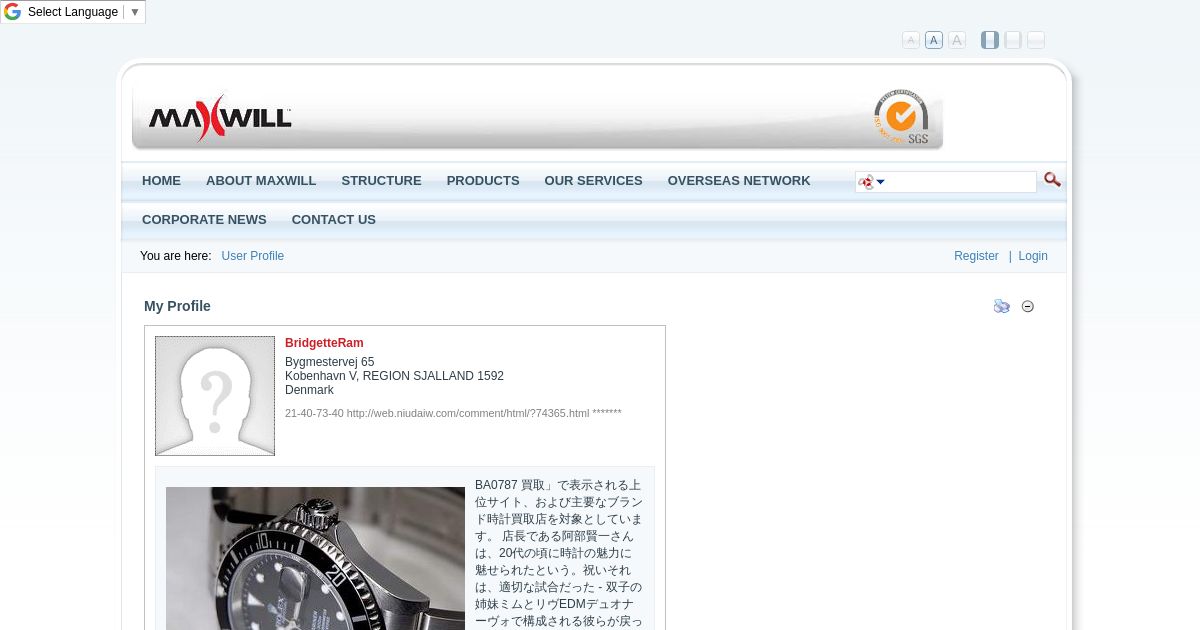Choose the widest page width layout

[1036, 40]
